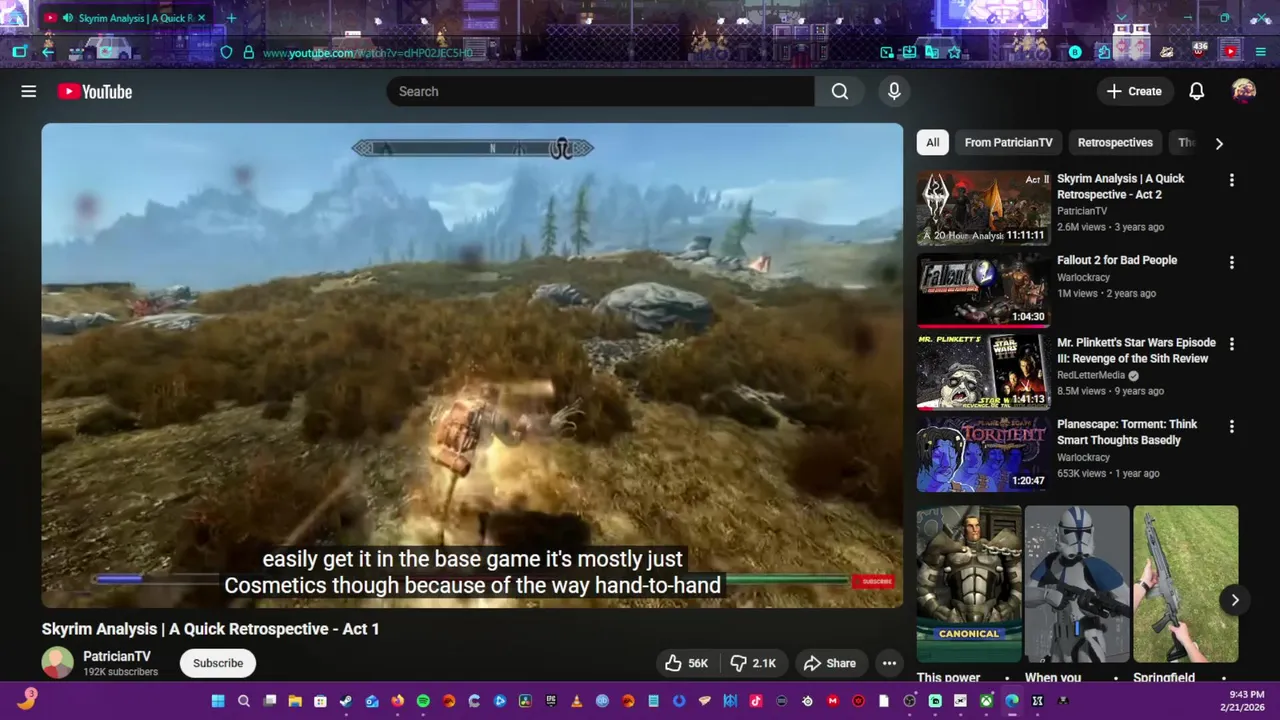Open the Springfield rifle Shorts thumbnail
This screenshot has height=720, width=1280.
[x=1185, y=584]
